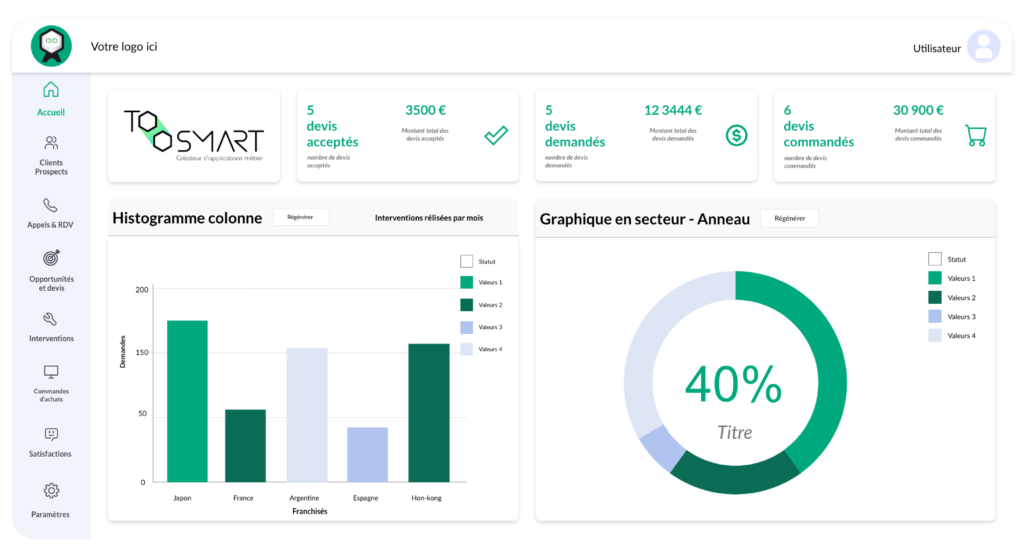
Task: Open the Satisfactions menu label
Action: 50,454
